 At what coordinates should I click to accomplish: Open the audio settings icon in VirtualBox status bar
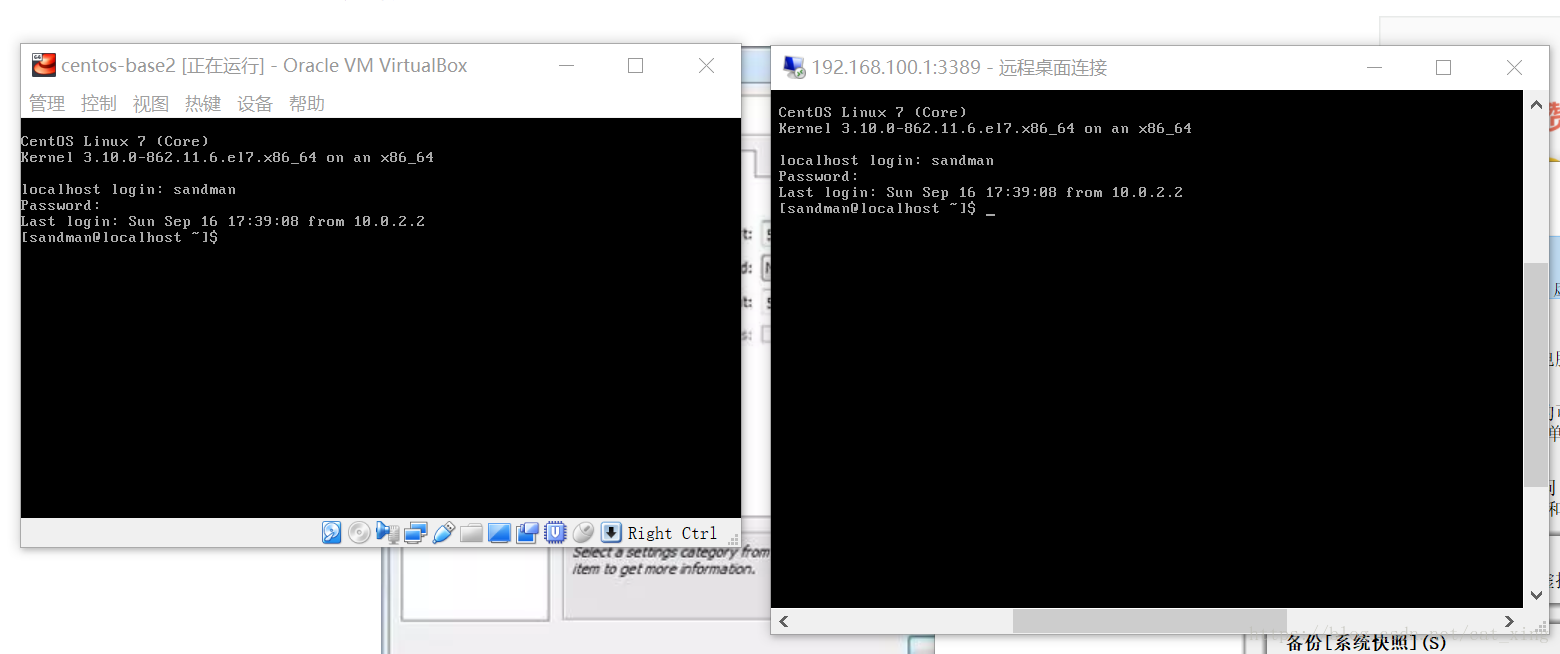tap(388, 533)
